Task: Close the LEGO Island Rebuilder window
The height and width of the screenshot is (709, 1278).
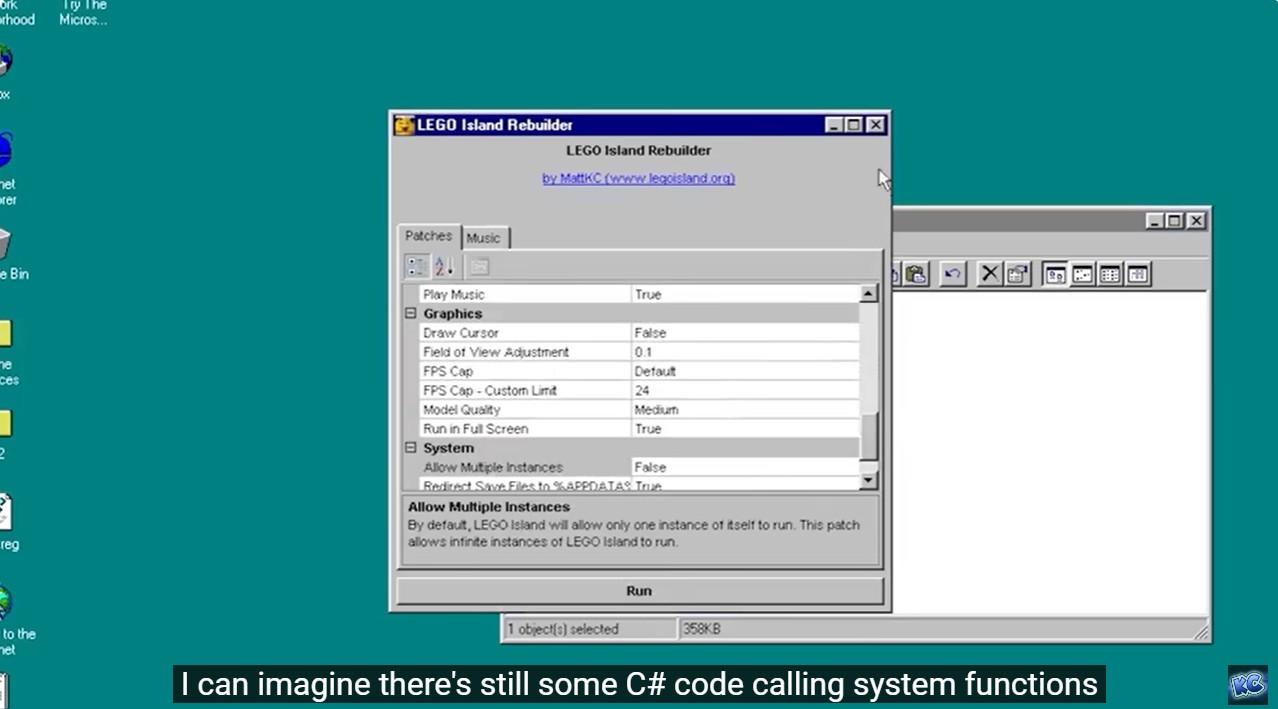Action: [875, 125]
